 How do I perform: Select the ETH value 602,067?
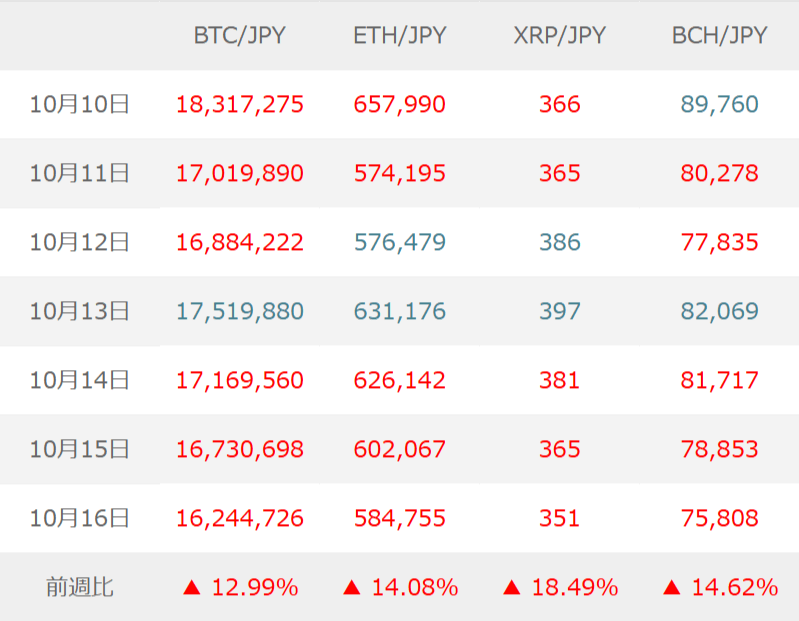coord(399,449)
